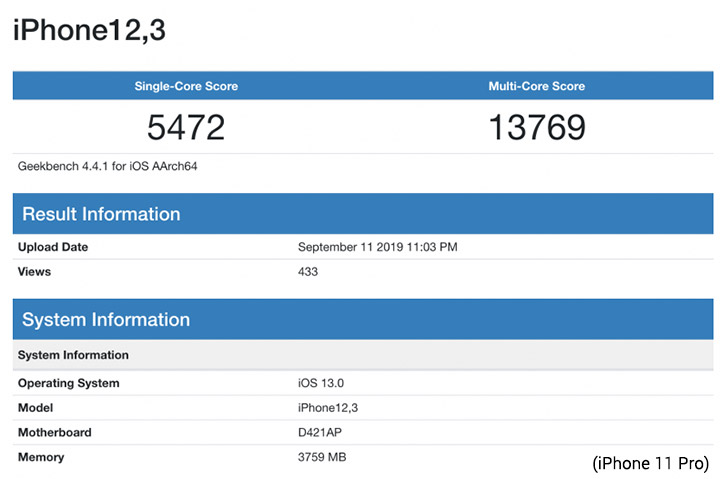Select the Multi-Core Score header
This screenshot has width=728, height=479.
(537, 86)
